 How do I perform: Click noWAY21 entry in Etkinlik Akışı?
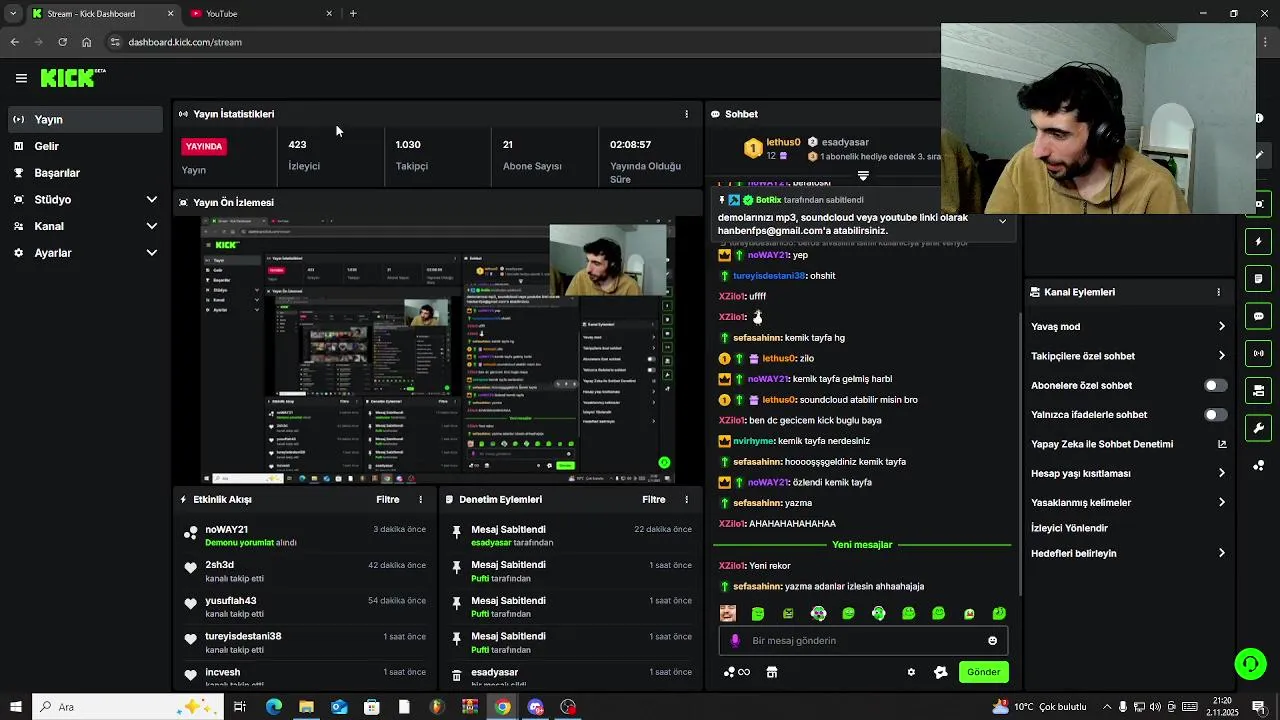coord(304,535)
